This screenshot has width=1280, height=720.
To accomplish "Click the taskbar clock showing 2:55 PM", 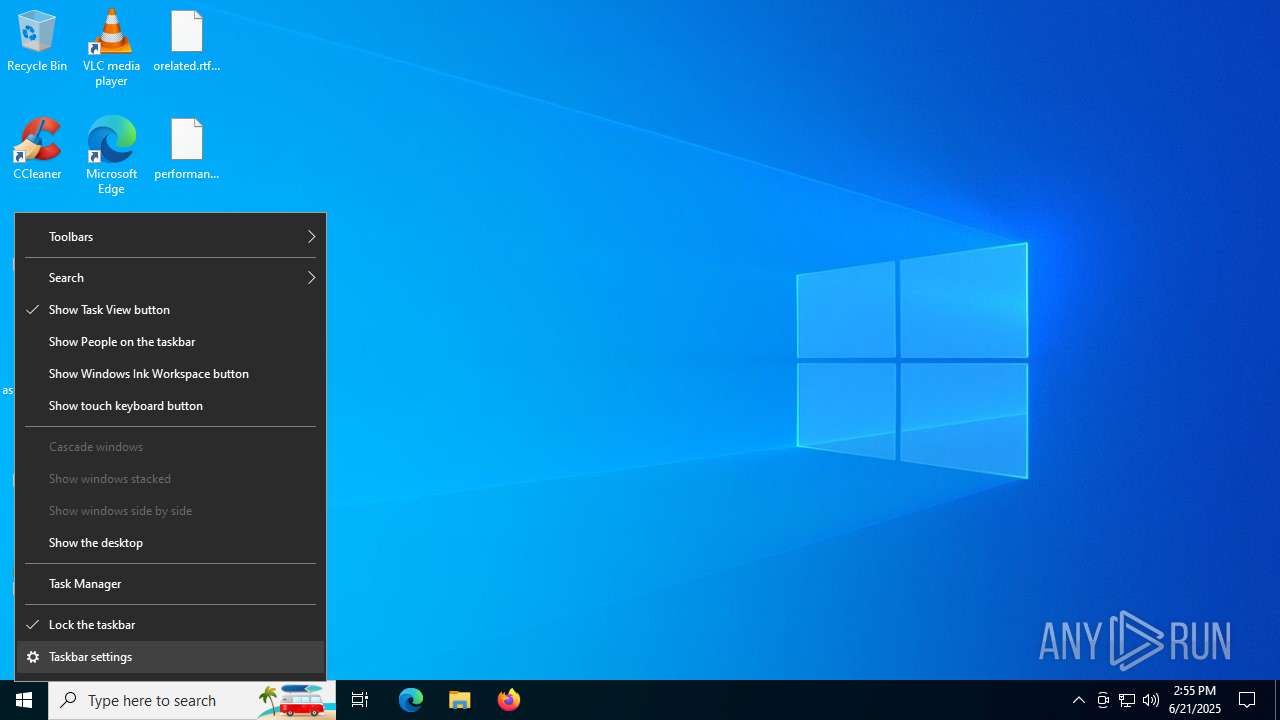I will point(1195,700).
